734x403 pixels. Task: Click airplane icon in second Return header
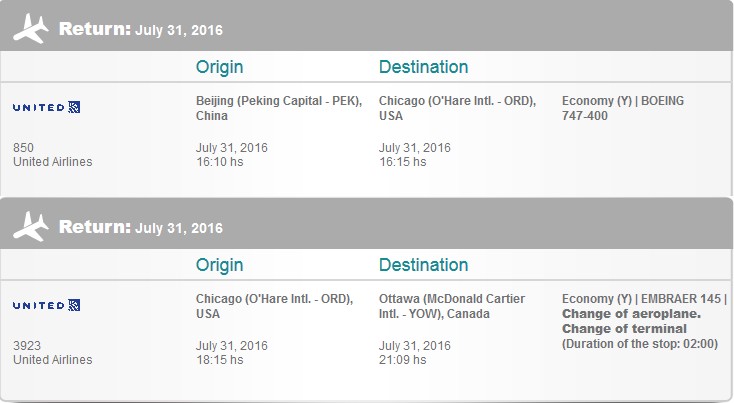30,227
